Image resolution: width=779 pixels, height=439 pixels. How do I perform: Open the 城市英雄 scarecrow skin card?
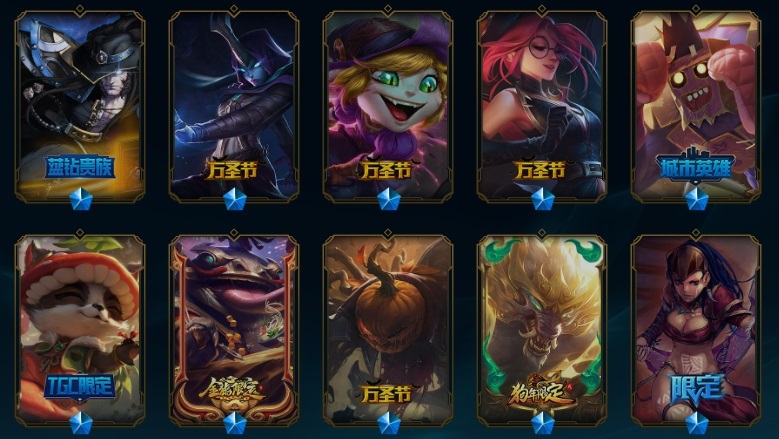tap(696, 106)
